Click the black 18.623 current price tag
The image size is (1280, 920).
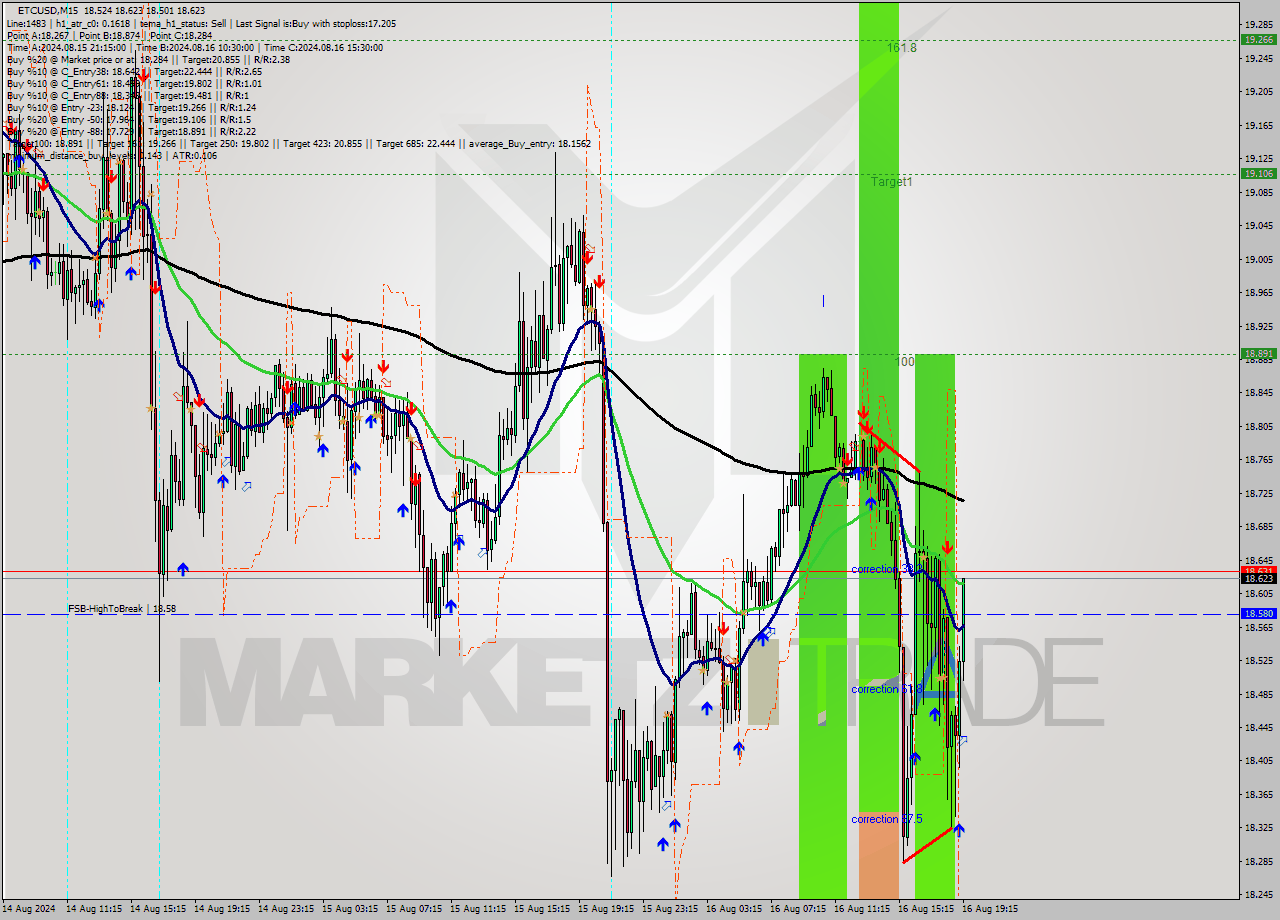(x=1258, y=578)
